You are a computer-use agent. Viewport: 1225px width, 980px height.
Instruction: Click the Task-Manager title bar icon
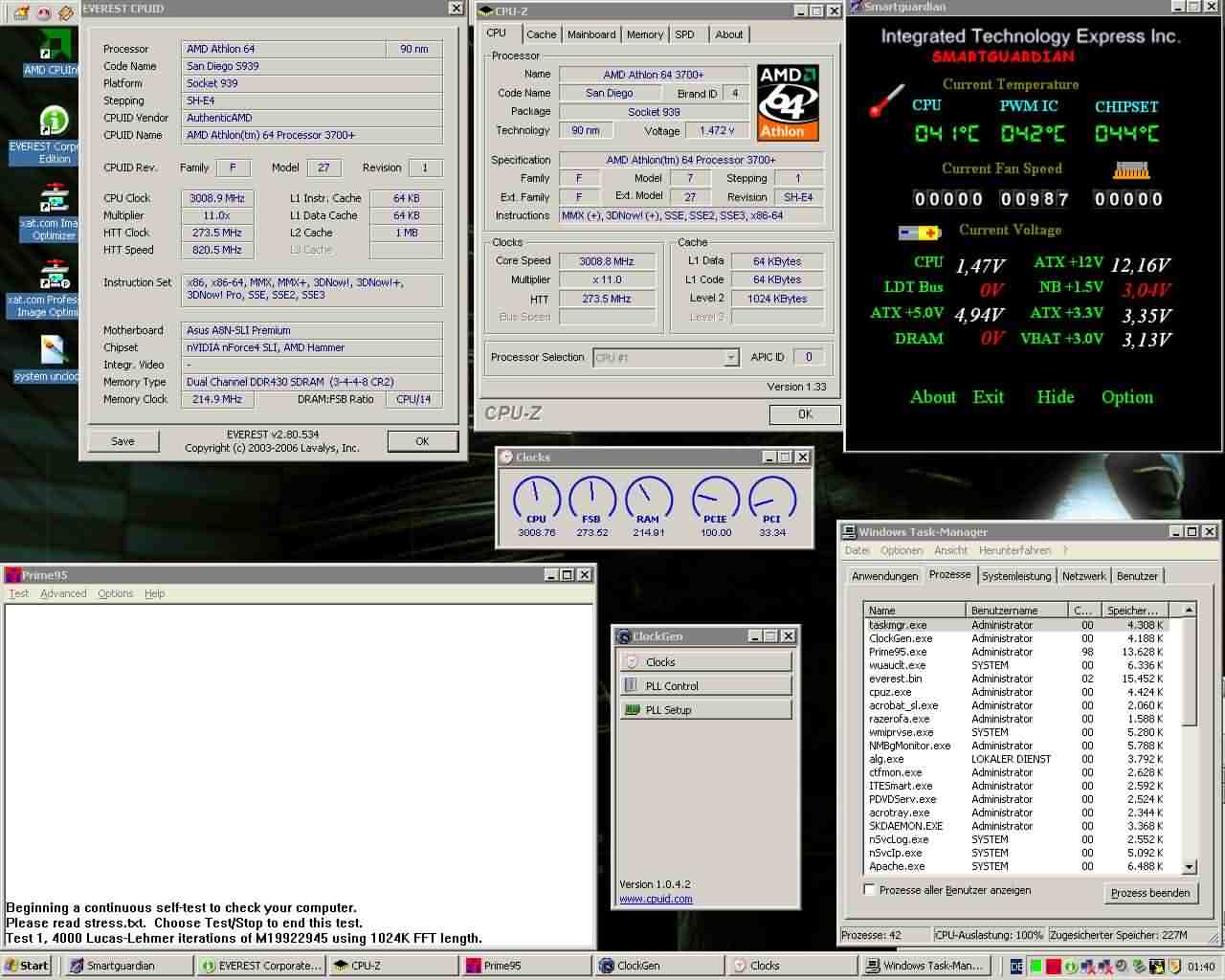coord(849,532)
